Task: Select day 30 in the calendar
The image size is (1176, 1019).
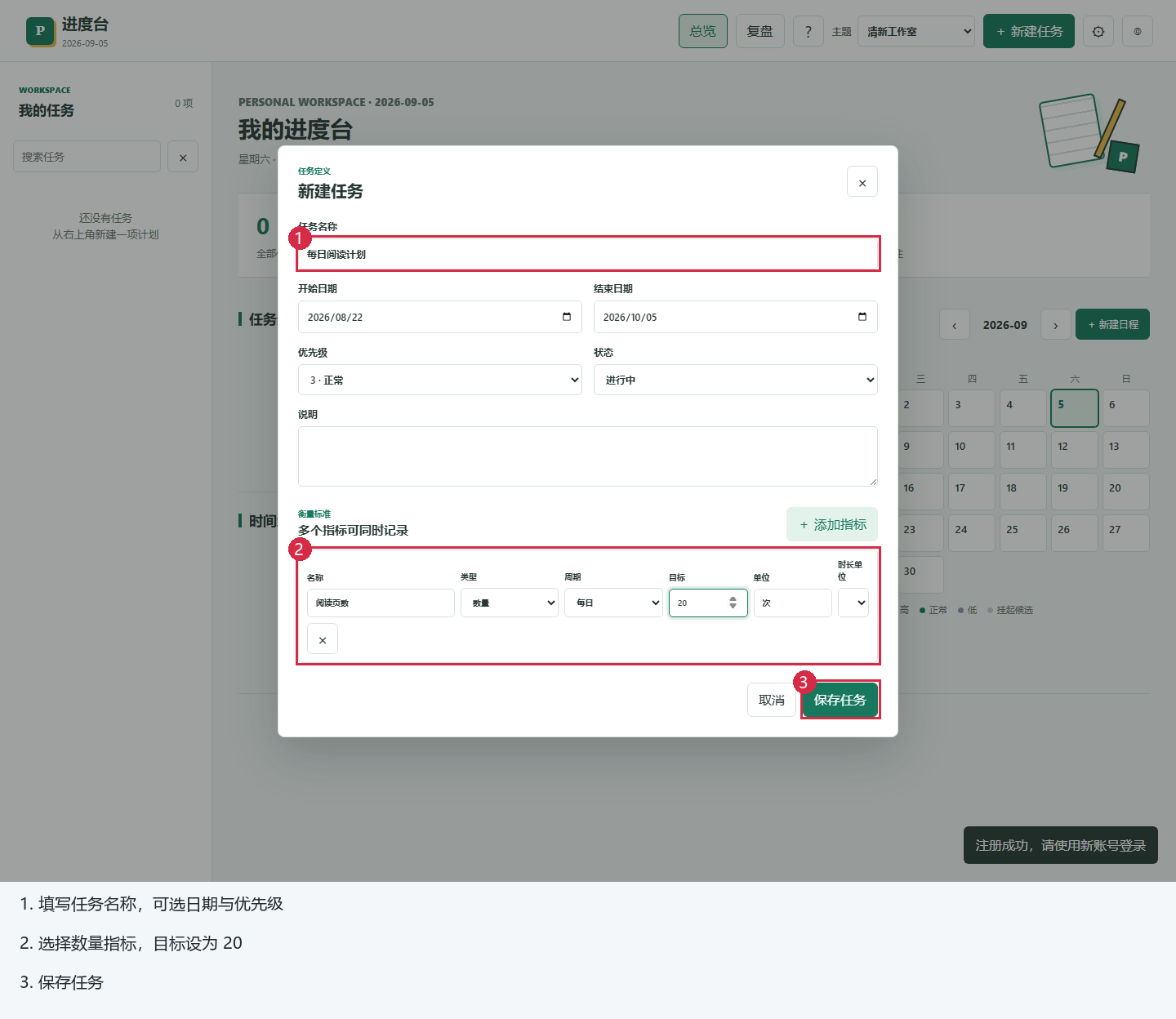Action: 920,575
